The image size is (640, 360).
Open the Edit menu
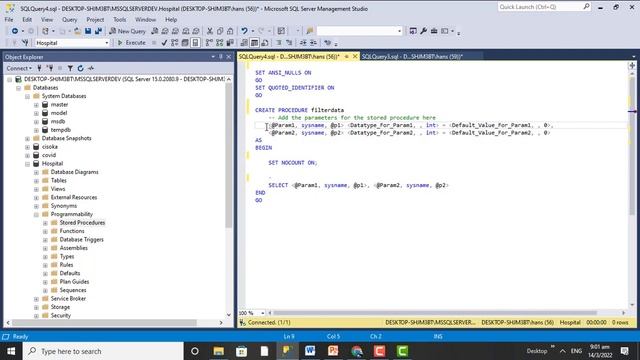(27, 19)
